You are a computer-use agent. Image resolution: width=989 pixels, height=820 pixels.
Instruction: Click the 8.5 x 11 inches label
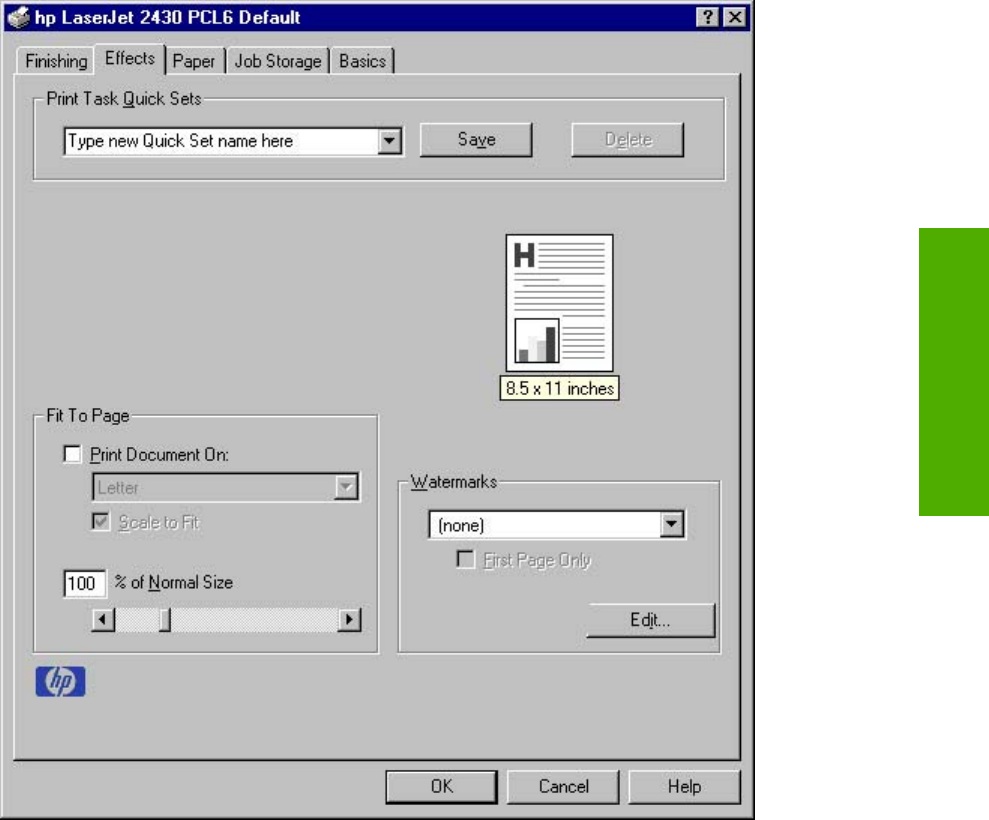559,388
